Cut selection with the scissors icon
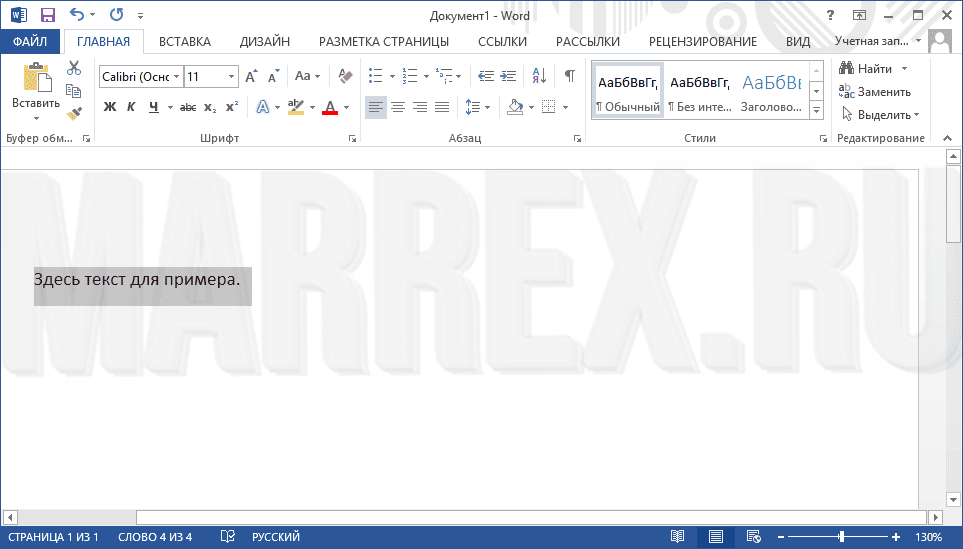Viewport: 963px width, 549px height. pyautogui.click(x=74, y=68)
